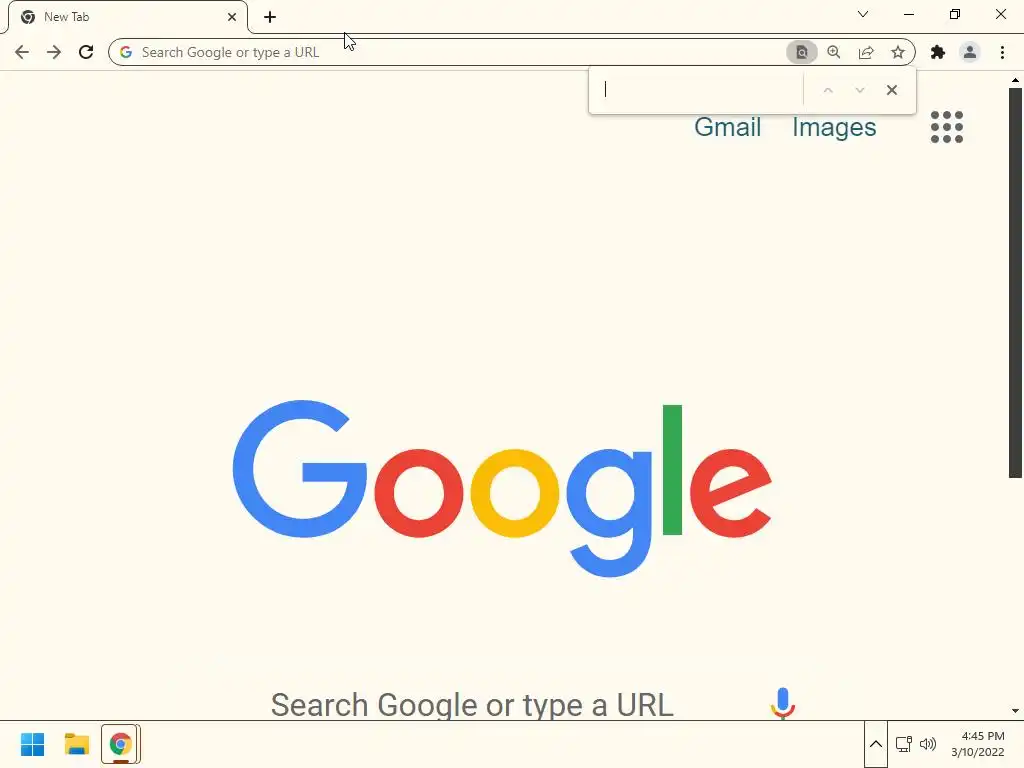
Task: Click the find-in-page toolbar icon
Action: coord(801,52)
